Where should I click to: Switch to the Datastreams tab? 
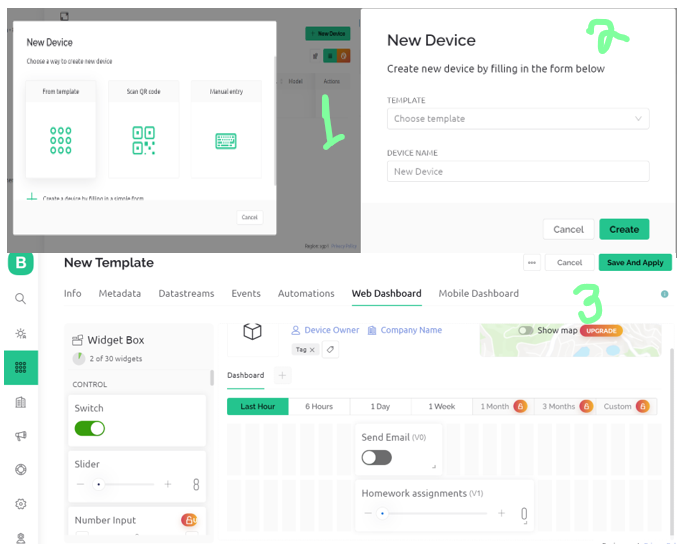coord(186,294)
